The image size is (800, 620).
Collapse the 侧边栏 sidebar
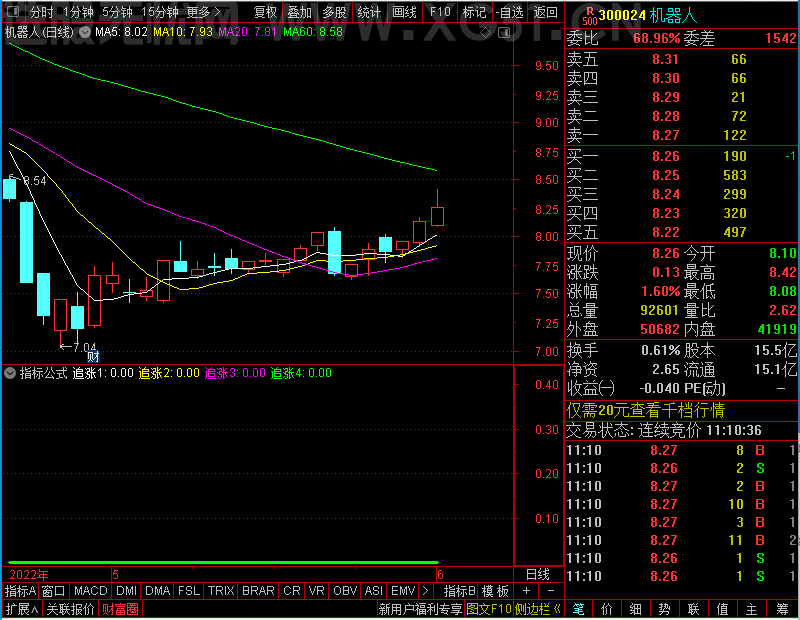click(x=538, y=609)
